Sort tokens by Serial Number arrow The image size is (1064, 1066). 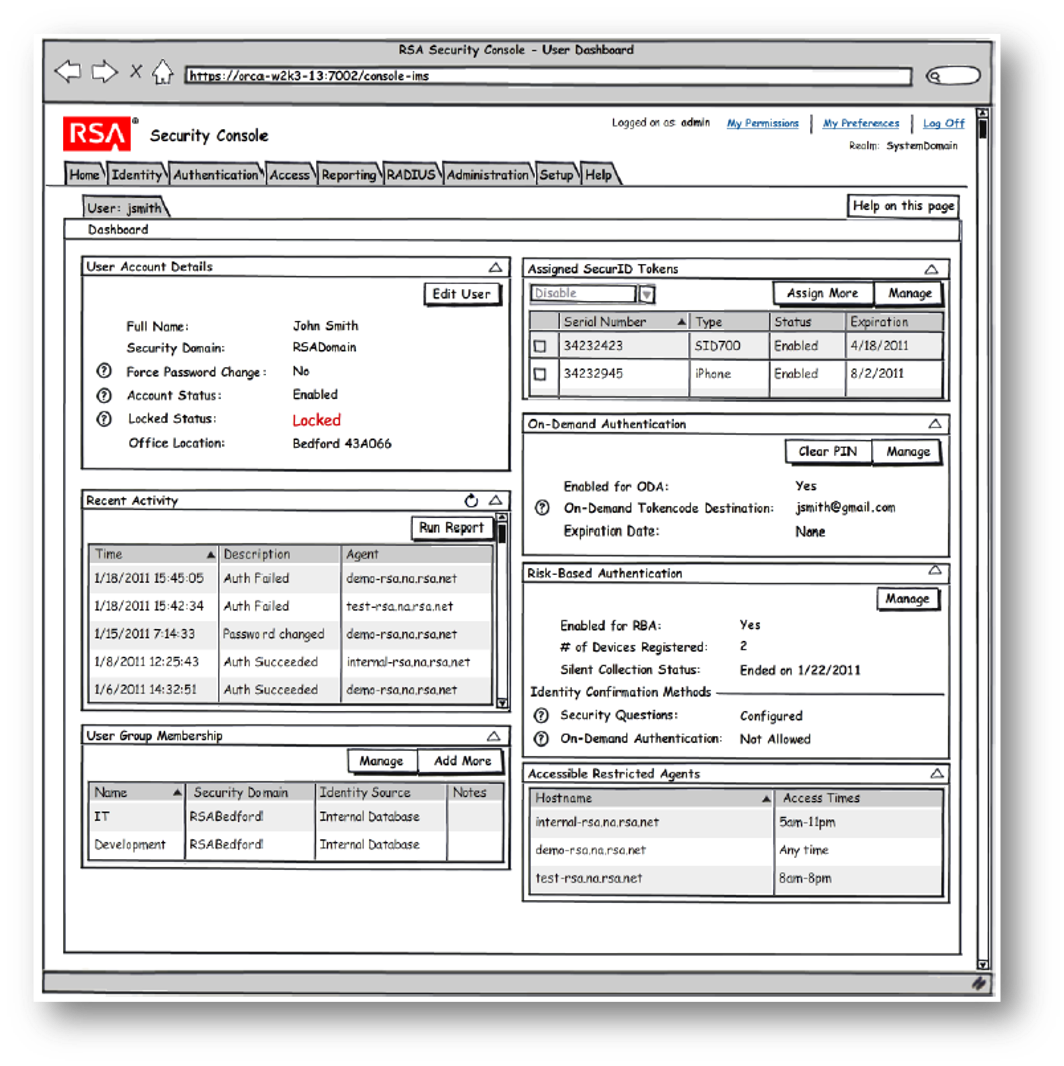681,322
